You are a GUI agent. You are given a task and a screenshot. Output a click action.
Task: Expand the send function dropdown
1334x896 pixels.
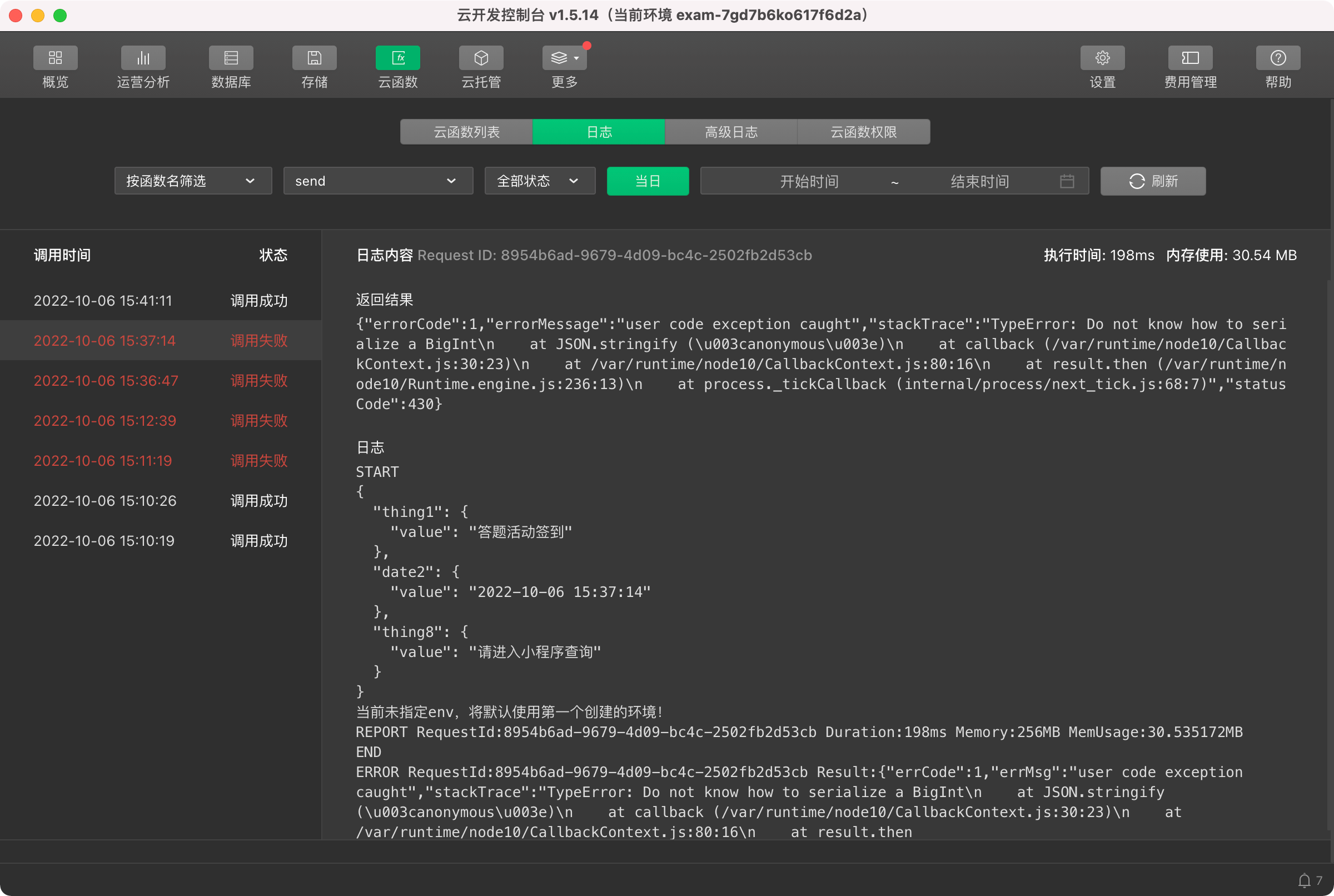(377, 181)
